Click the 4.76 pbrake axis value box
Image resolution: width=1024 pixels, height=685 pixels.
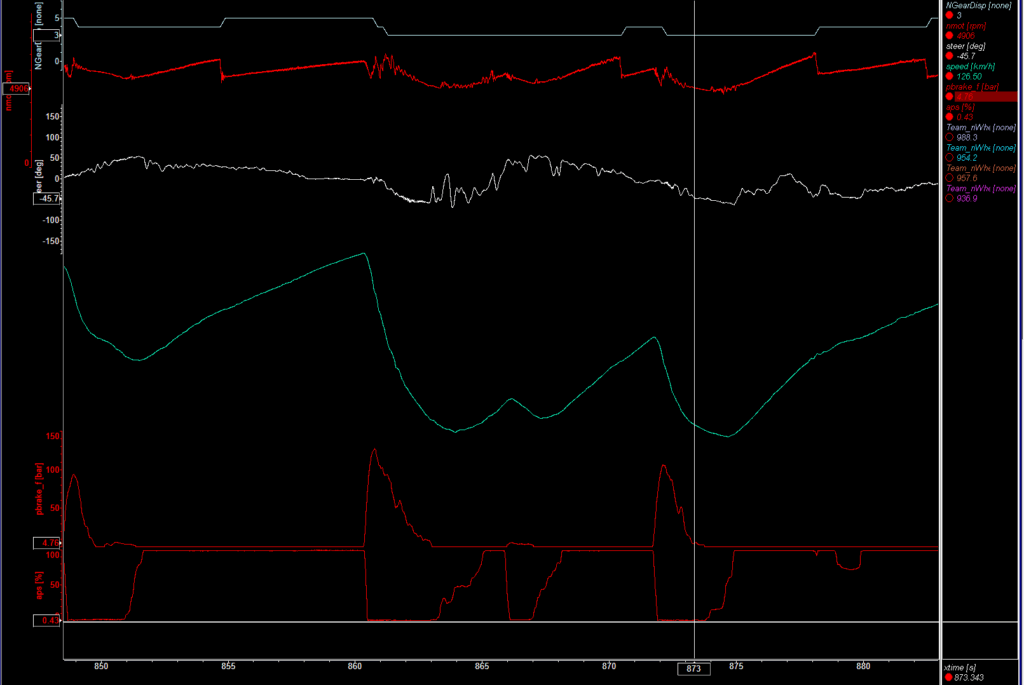coord(47,543)
